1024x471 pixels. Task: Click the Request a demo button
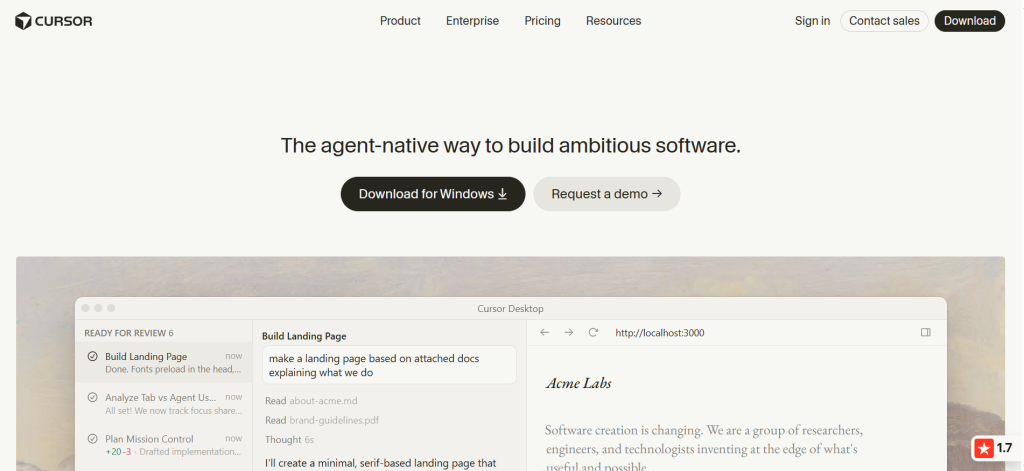click(607, 194)
